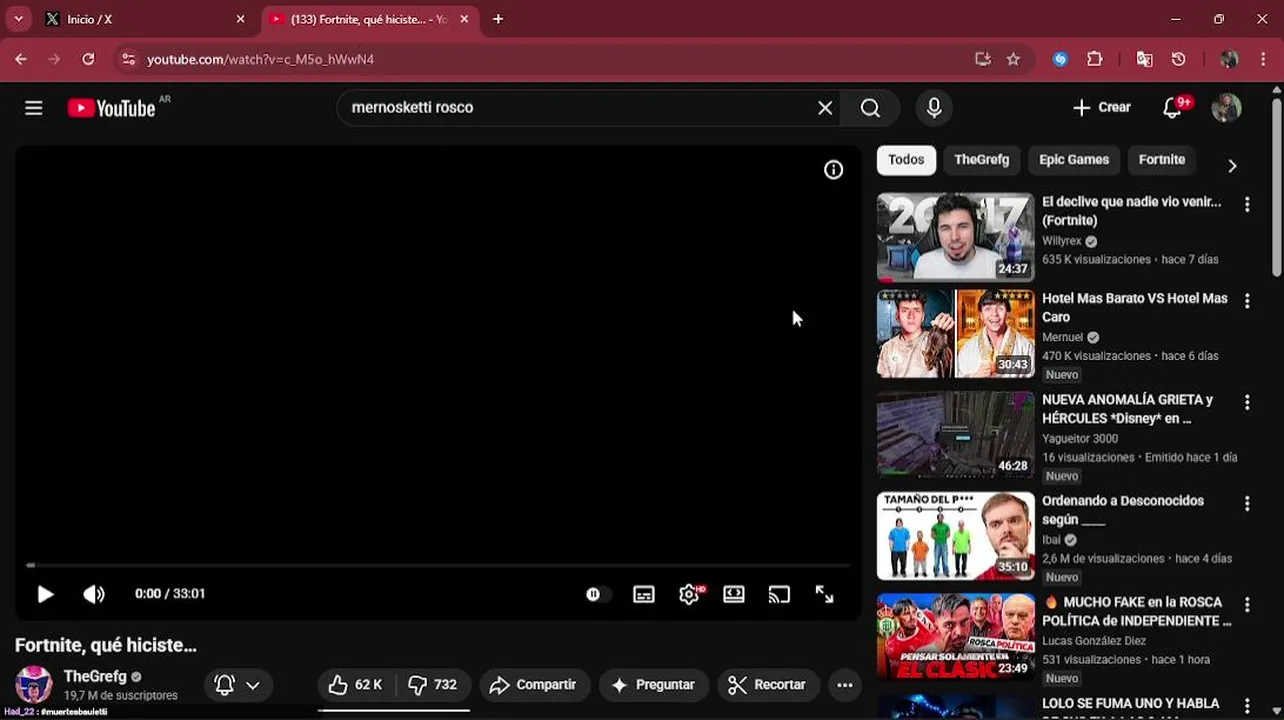
Task: Cast the video to a TV
Action: tap(779, 594)
